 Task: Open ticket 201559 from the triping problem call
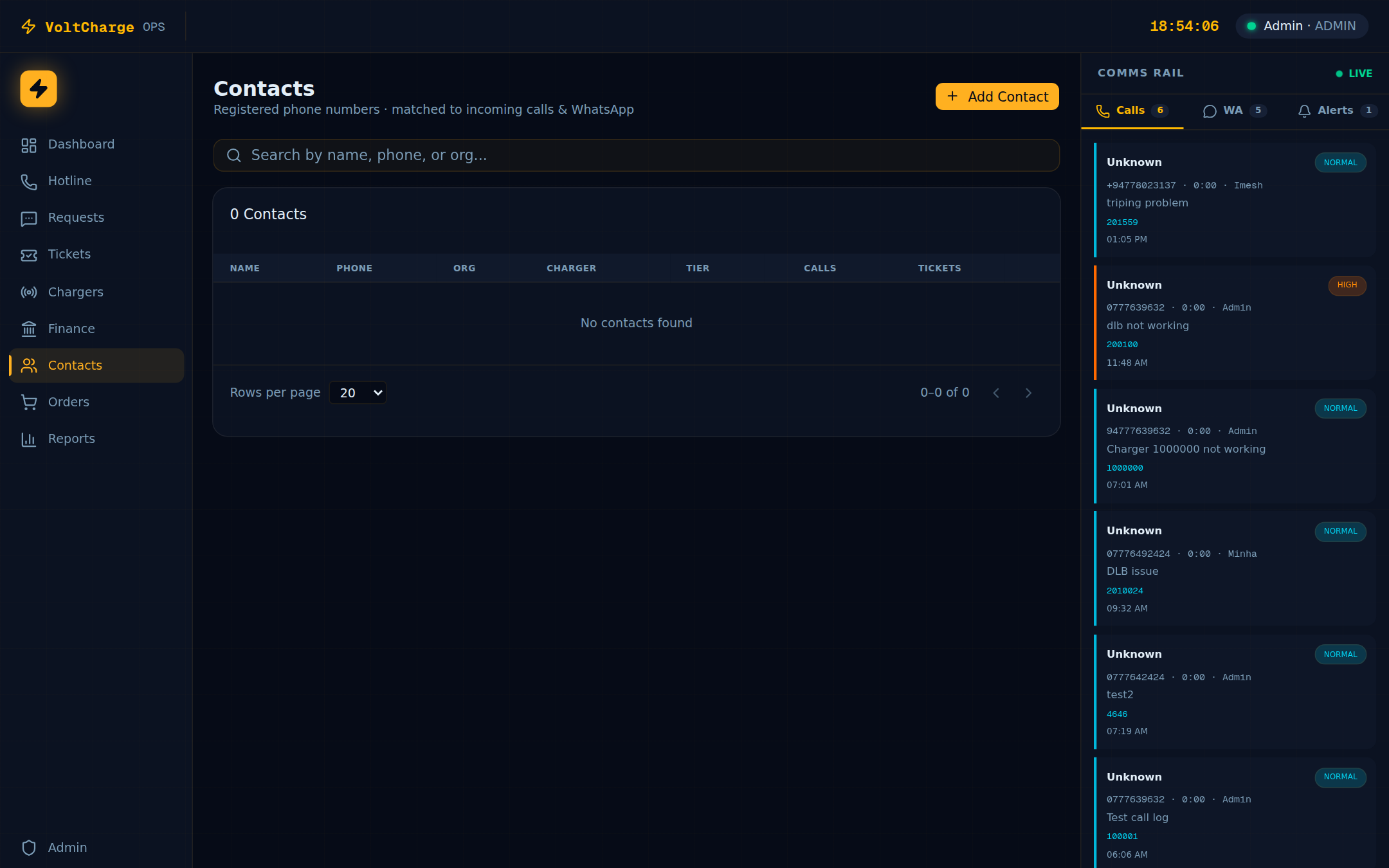coord(1121,222)
